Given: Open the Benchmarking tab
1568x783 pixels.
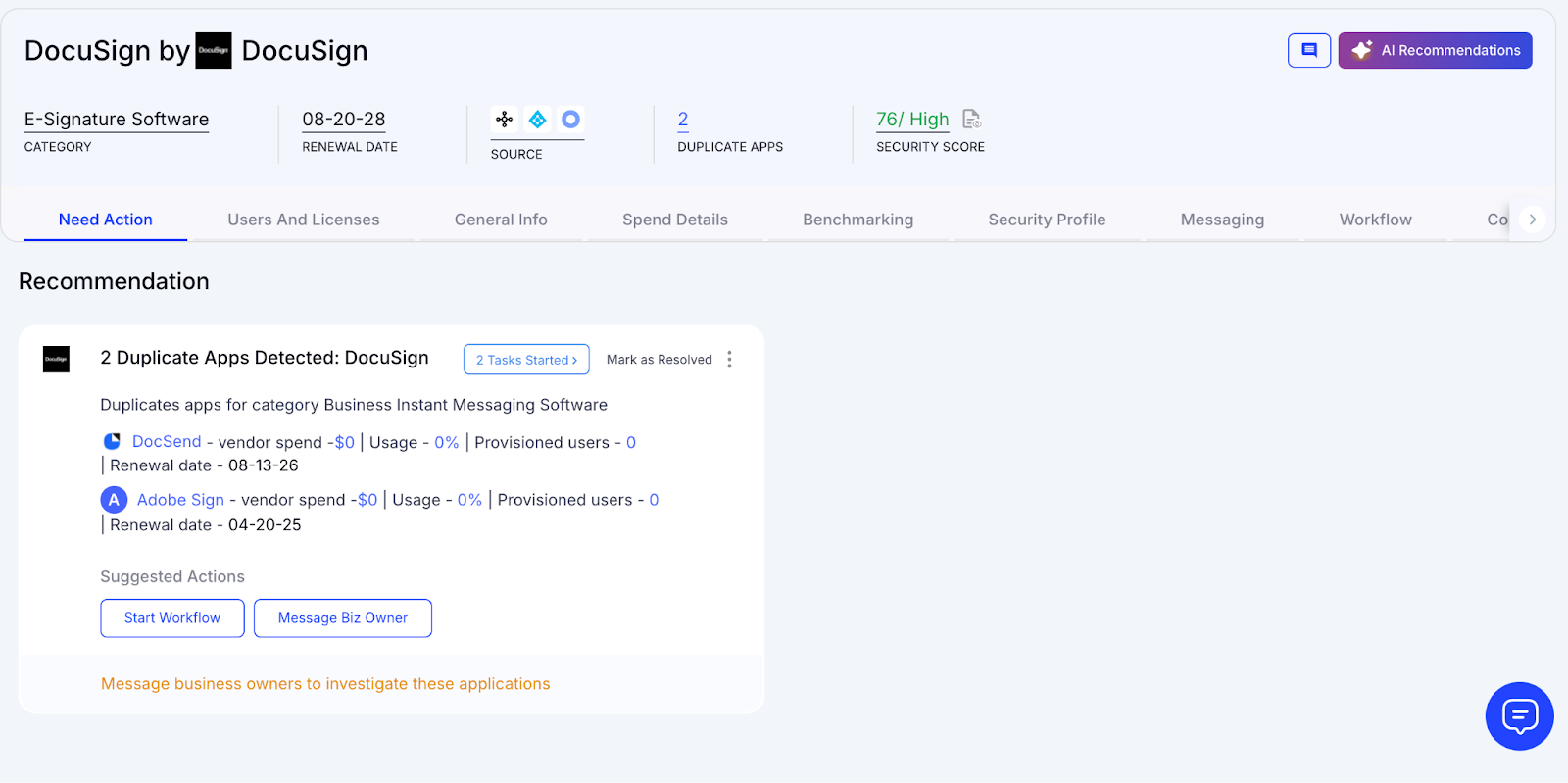Looking at the screenshot, I should click(858, 220).
